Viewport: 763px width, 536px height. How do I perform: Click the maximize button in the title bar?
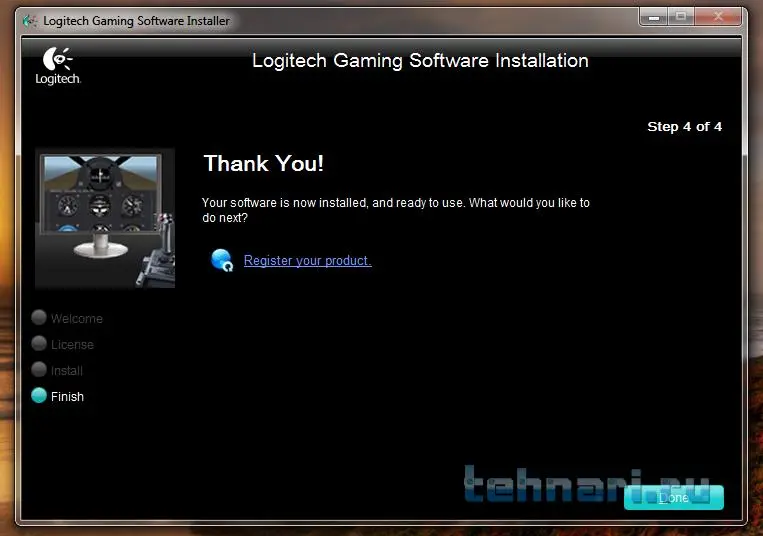pos(681,17)
